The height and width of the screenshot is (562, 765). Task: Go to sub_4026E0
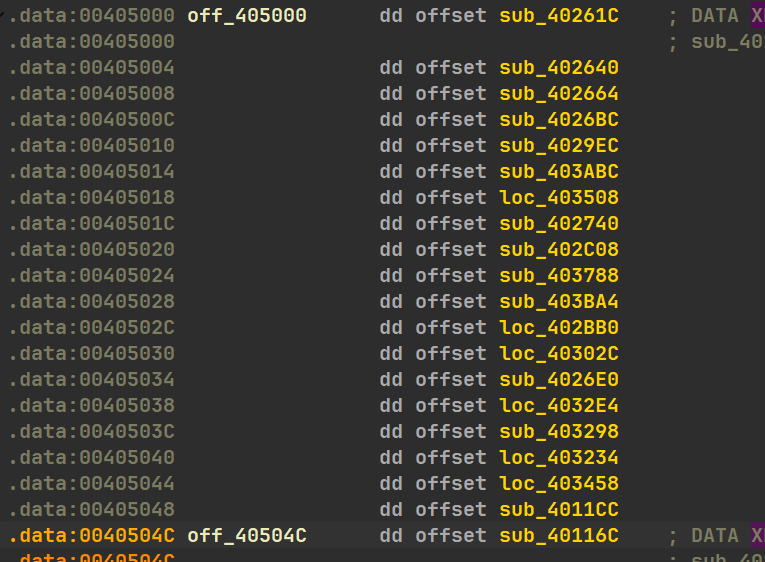pos(559,380)
